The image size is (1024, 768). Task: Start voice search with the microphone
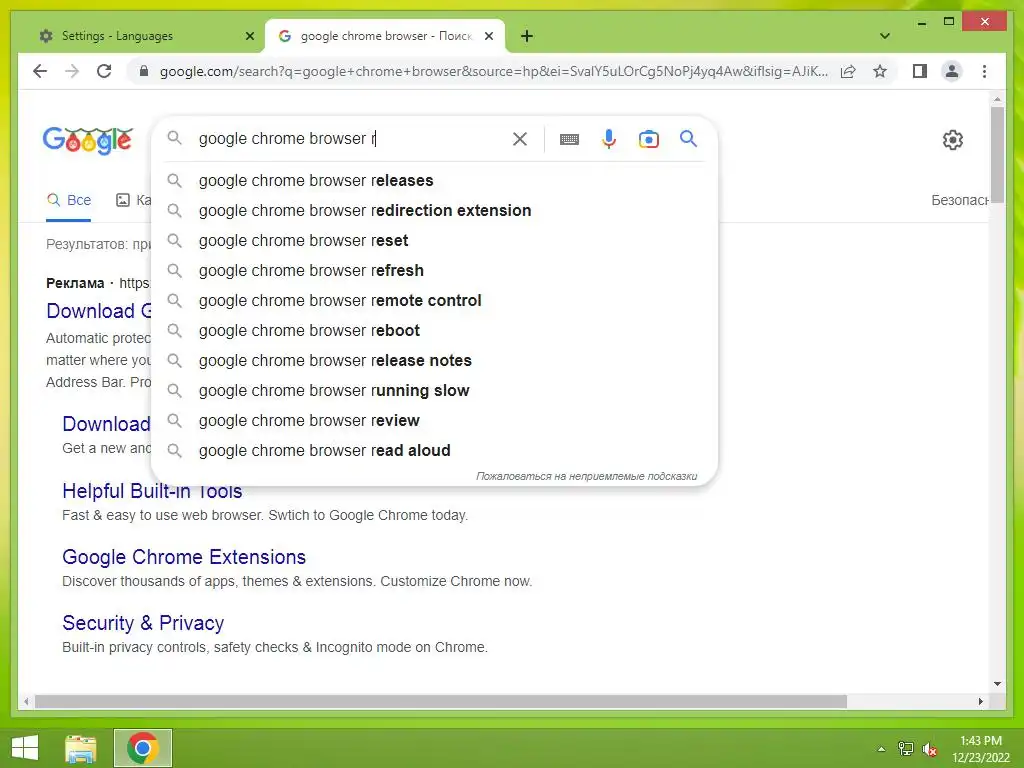tap(609, 139)
